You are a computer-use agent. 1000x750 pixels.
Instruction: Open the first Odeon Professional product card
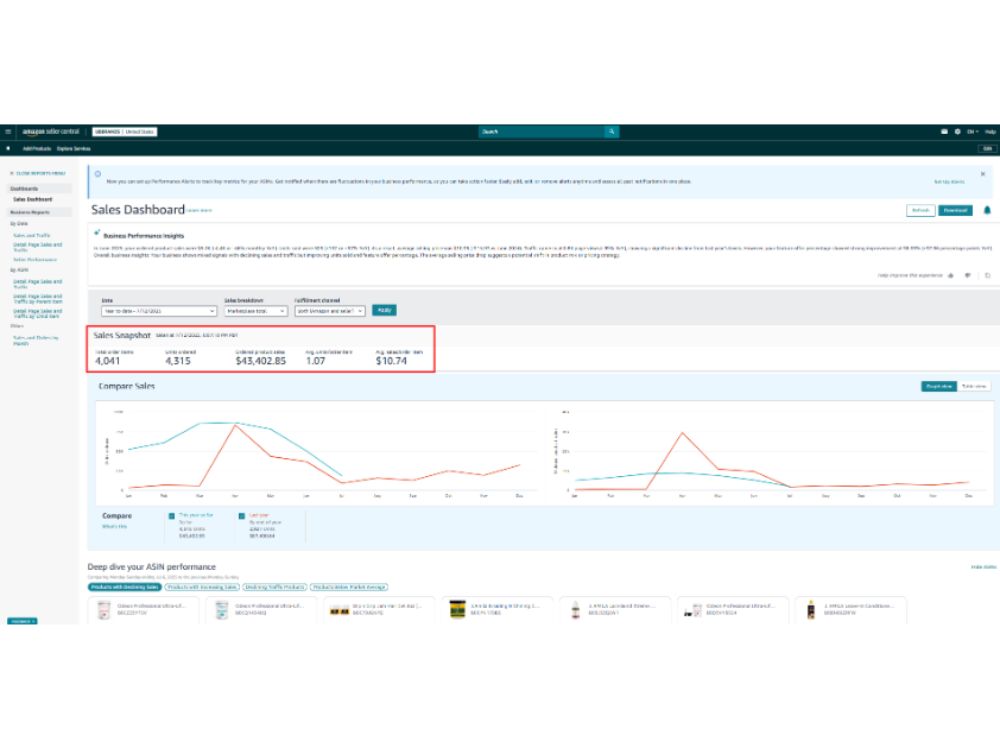[x=143, y=610]
